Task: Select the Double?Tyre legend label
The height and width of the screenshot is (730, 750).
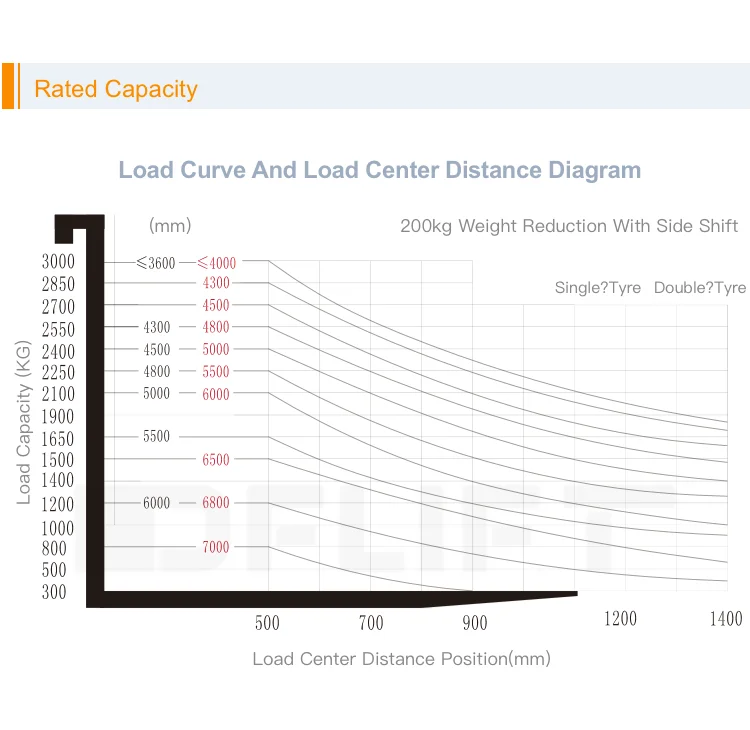Action: pyautogui.click(x=699, y=288)
